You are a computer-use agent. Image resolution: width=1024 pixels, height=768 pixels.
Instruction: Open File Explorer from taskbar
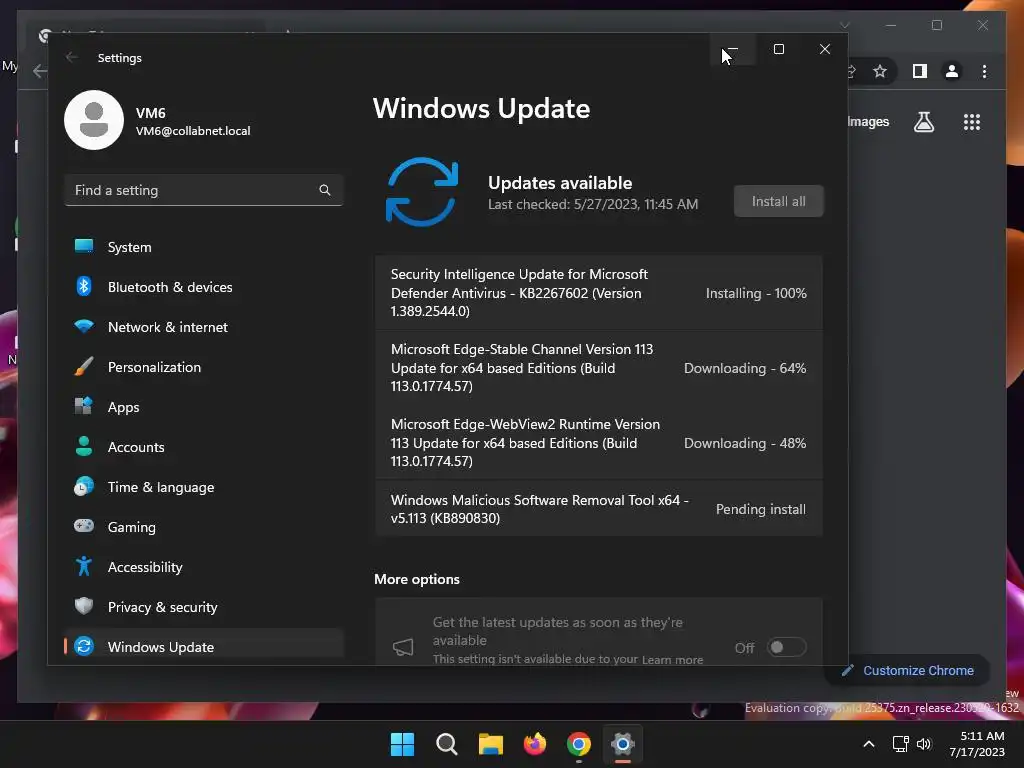490,744
